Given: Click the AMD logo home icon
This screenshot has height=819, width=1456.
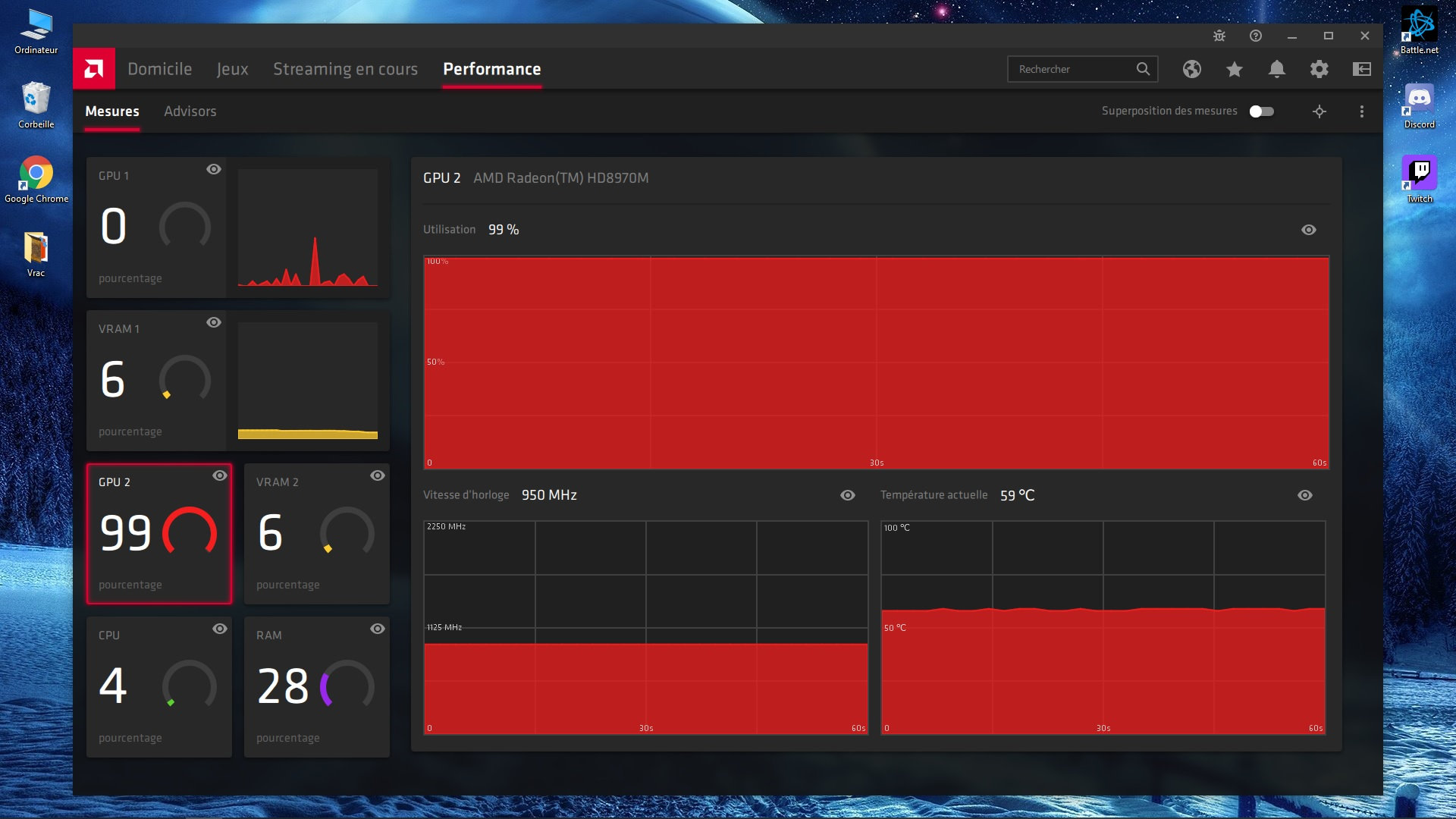Looking at the screenshot, I should tap(94, 69).
